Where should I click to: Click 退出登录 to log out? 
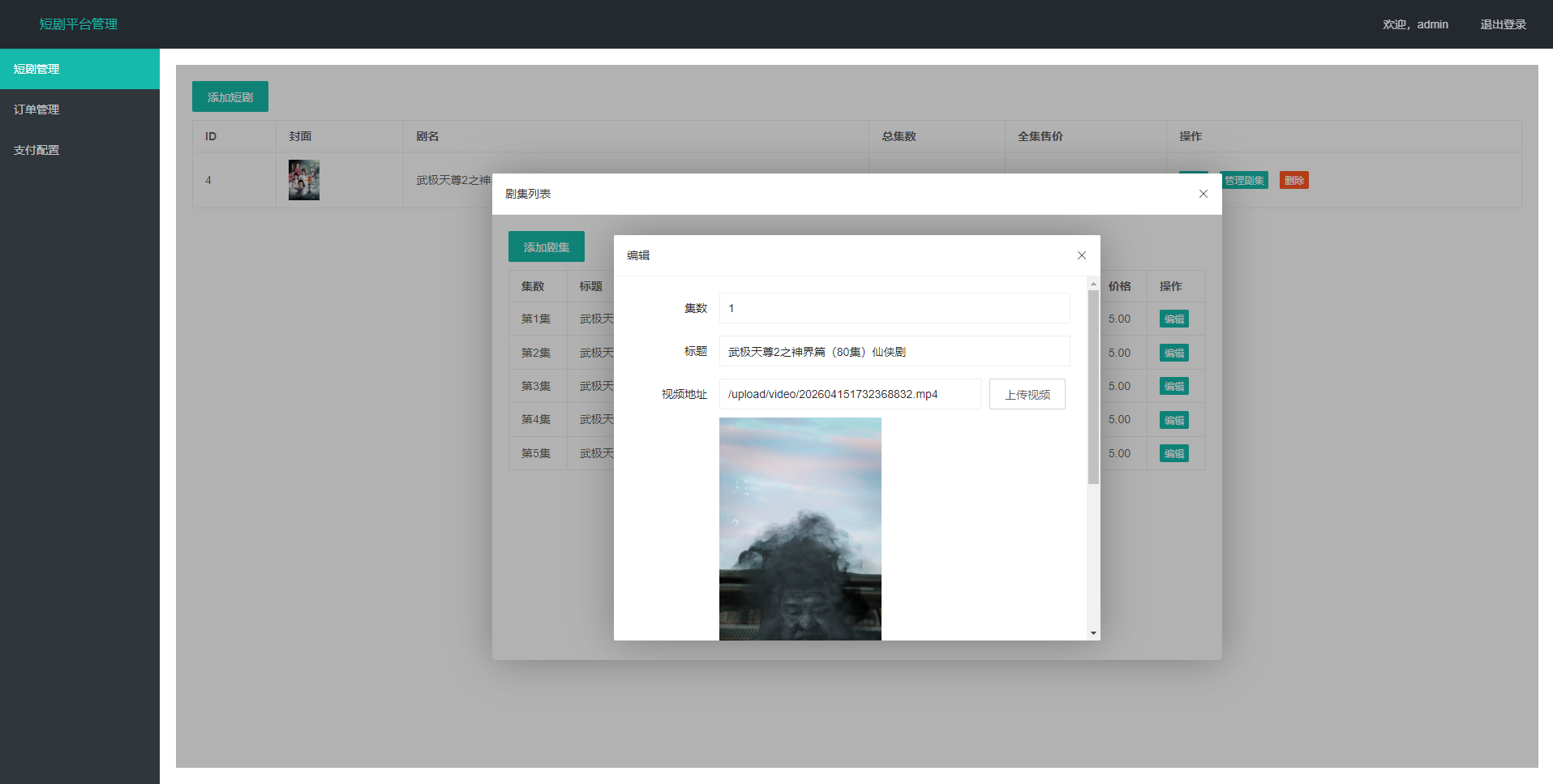(1503, 24)
